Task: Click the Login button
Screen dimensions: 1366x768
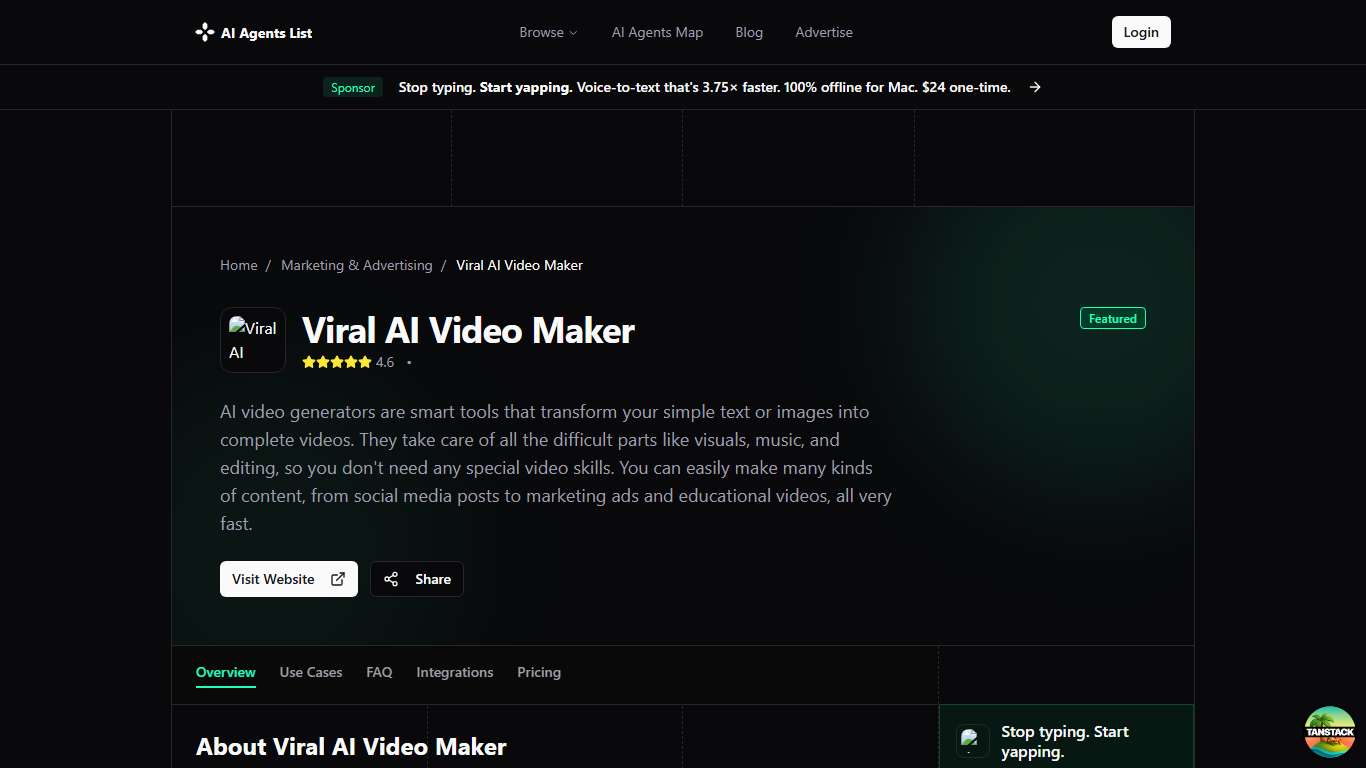Action: click(x=1141, y=31)
